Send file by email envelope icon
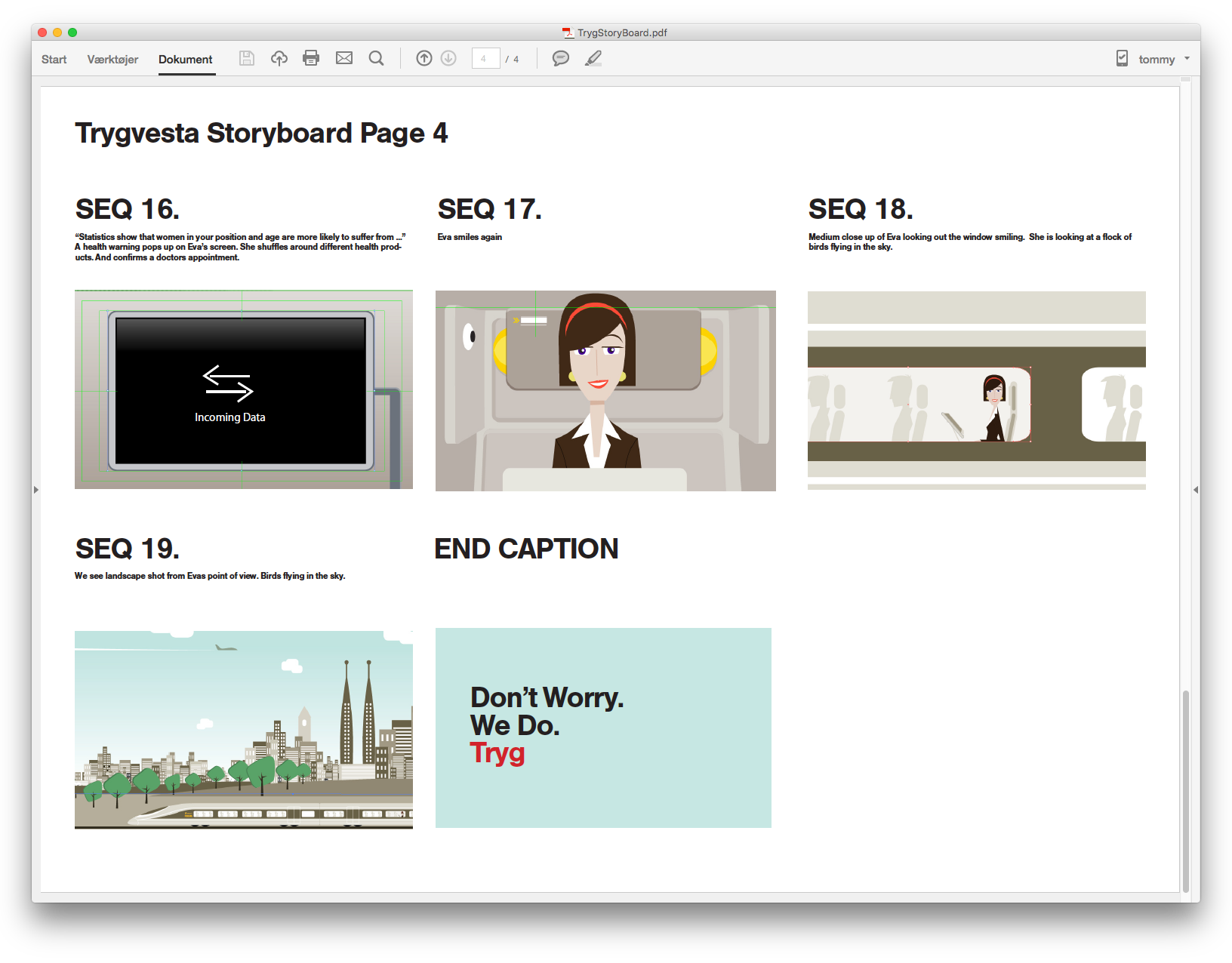Screen dimensions: 1232x963 click(x=344, y=58)
